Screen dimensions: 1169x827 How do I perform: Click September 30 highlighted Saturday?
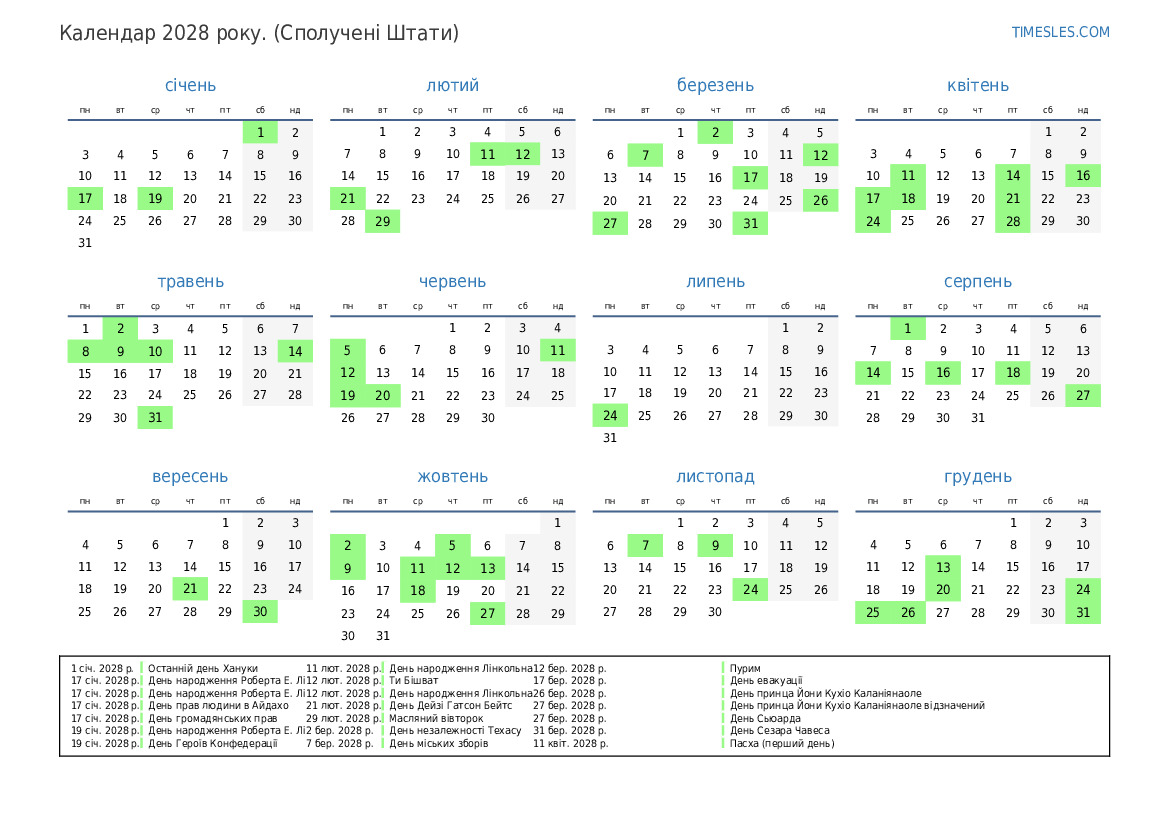[260, 612]
